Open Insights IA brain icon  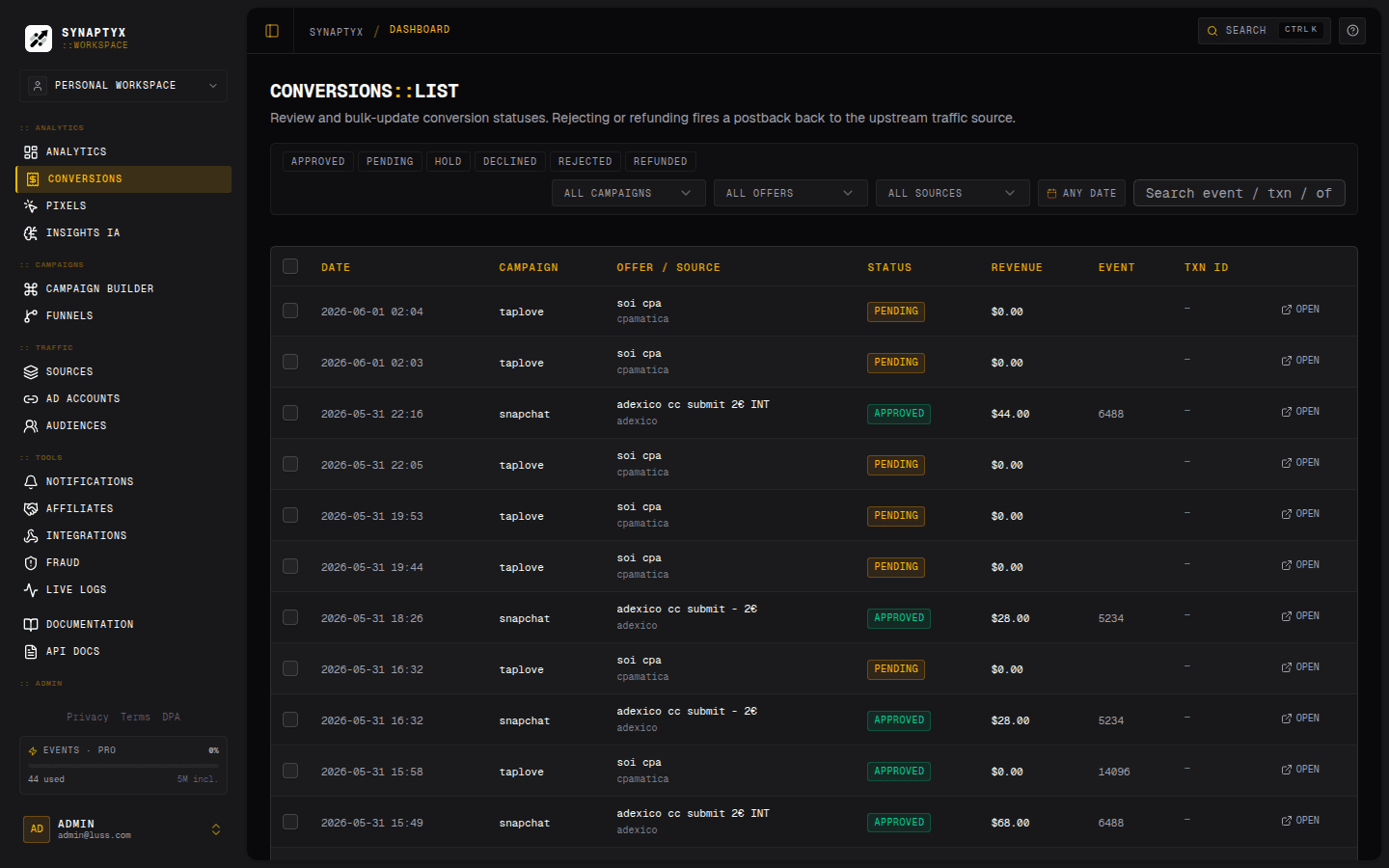pyautogui.click(x=31, y=233)
